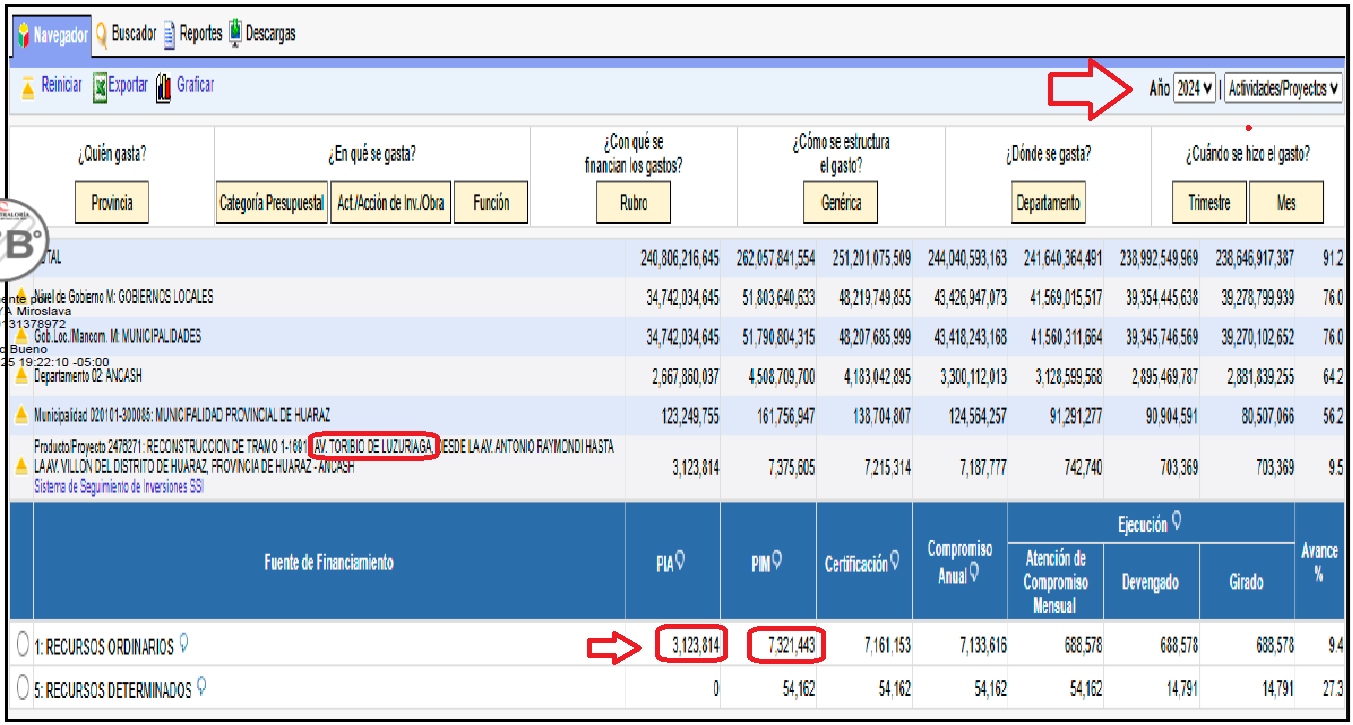The height and width of the screenshot is (725, 1353).
Task: Click the Avance % column header
Action: pyautogui.click(x=1319, y=562)
